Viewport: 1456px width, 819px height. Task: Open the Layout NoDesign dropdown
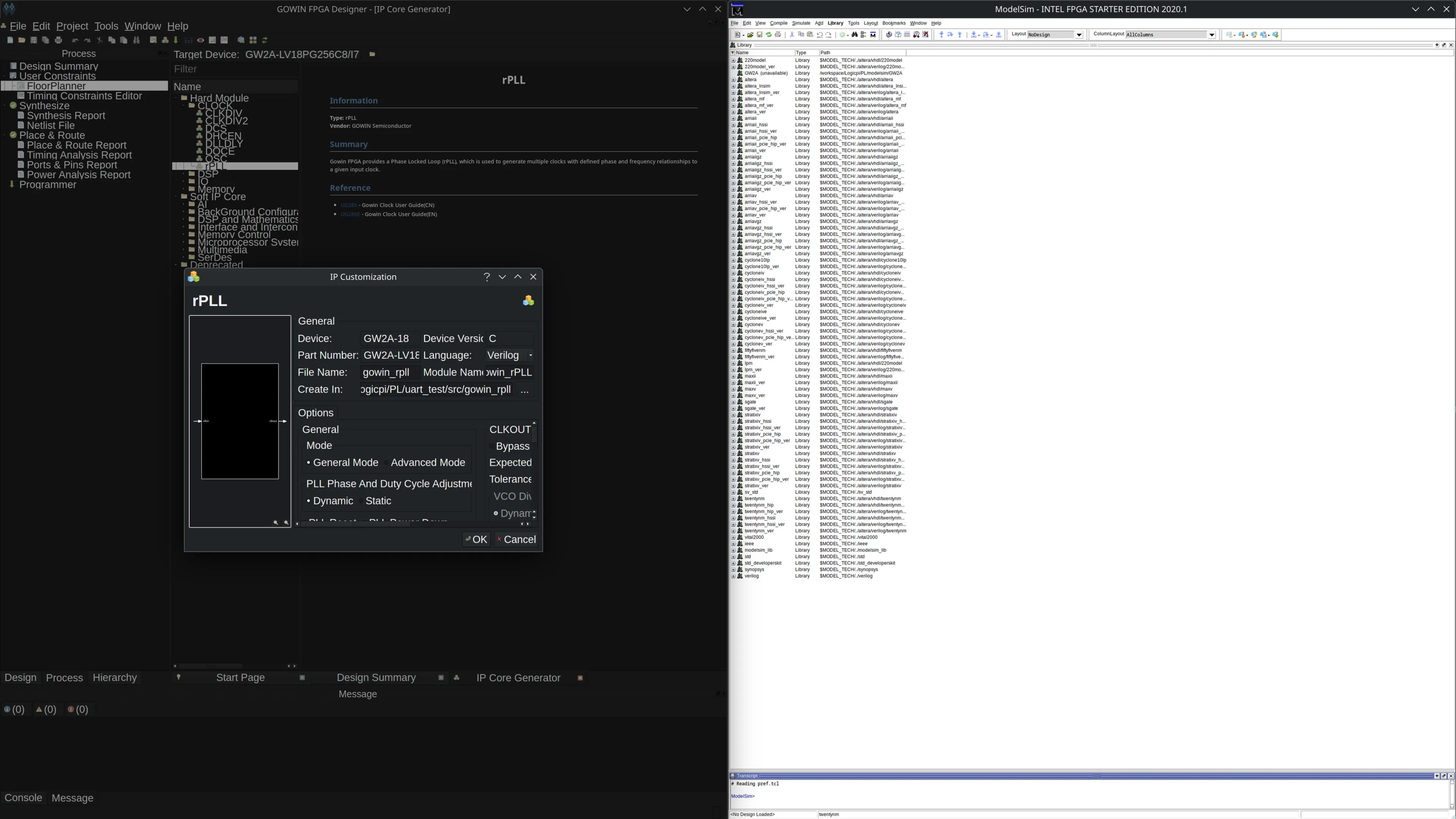point(1078,35)
